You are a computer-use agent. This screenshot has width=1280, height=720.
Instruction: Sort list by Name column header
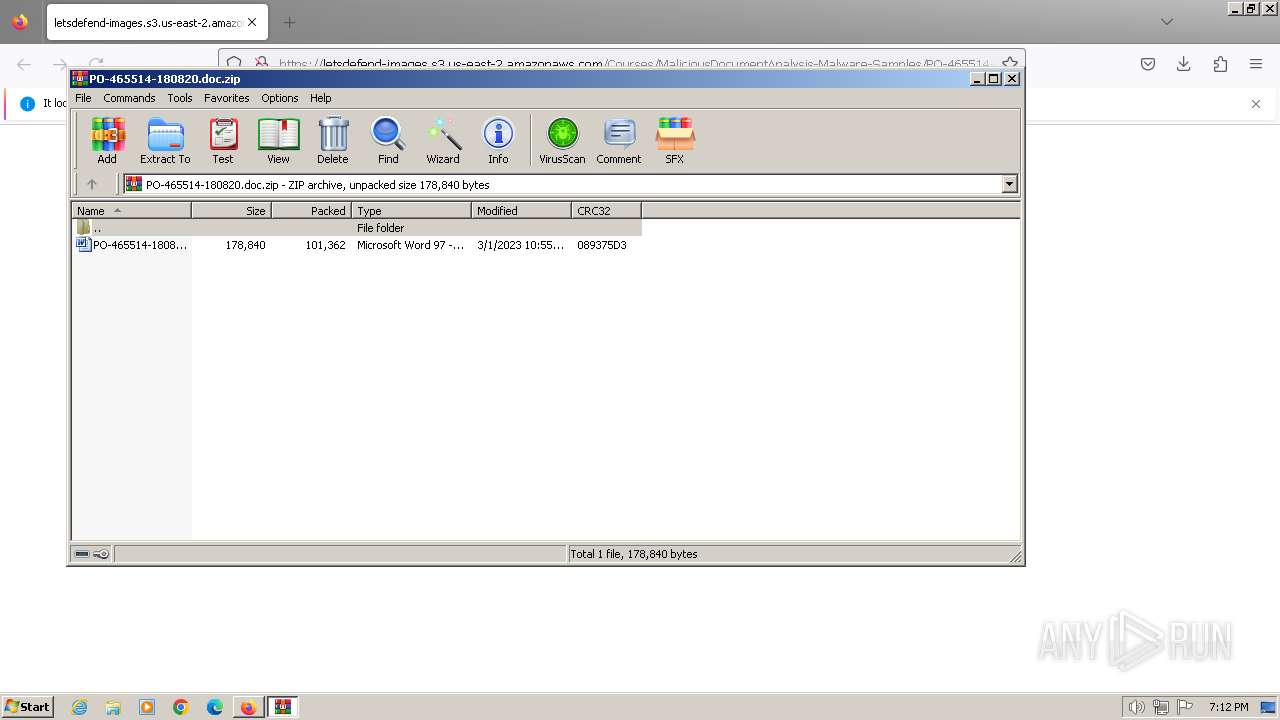(131, 210)
